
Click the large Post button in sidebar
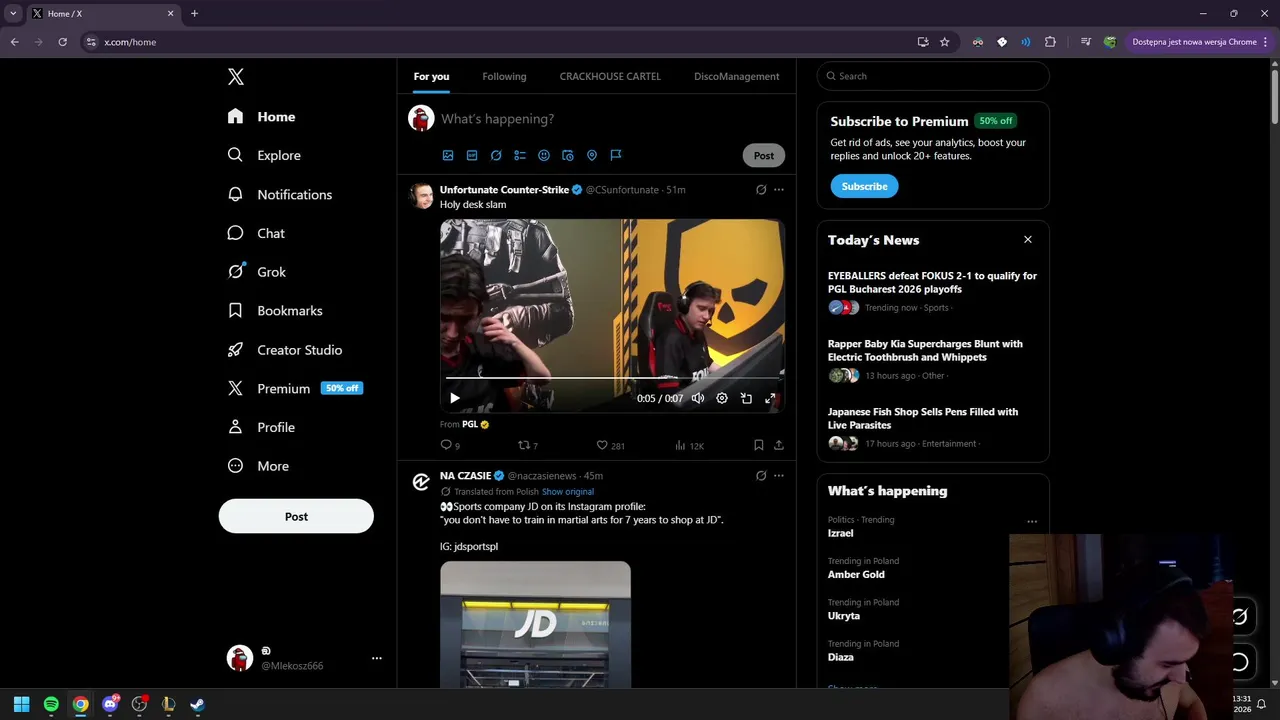[x=296, y=516]
